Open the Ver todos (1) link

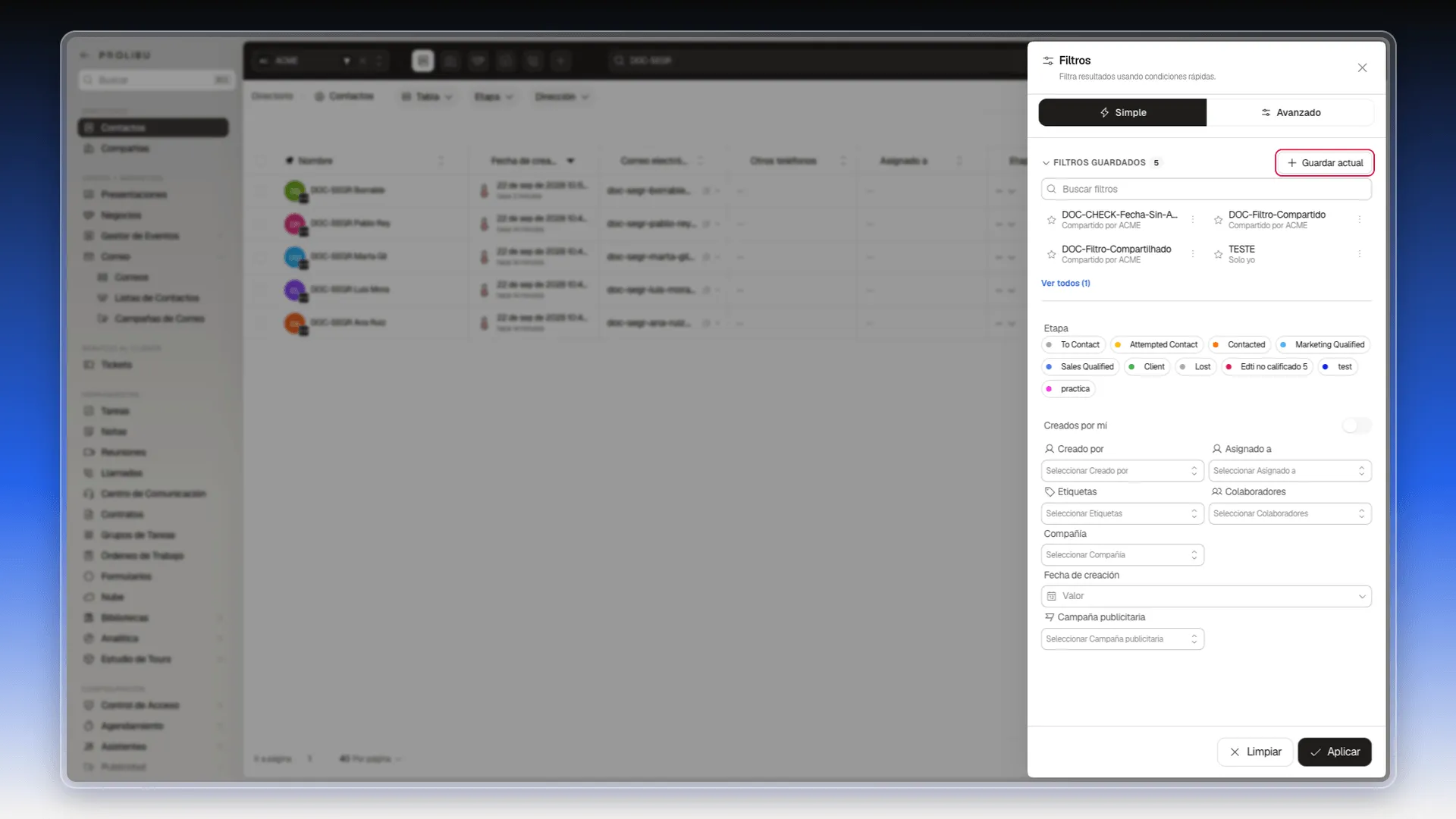point(1065,283)
